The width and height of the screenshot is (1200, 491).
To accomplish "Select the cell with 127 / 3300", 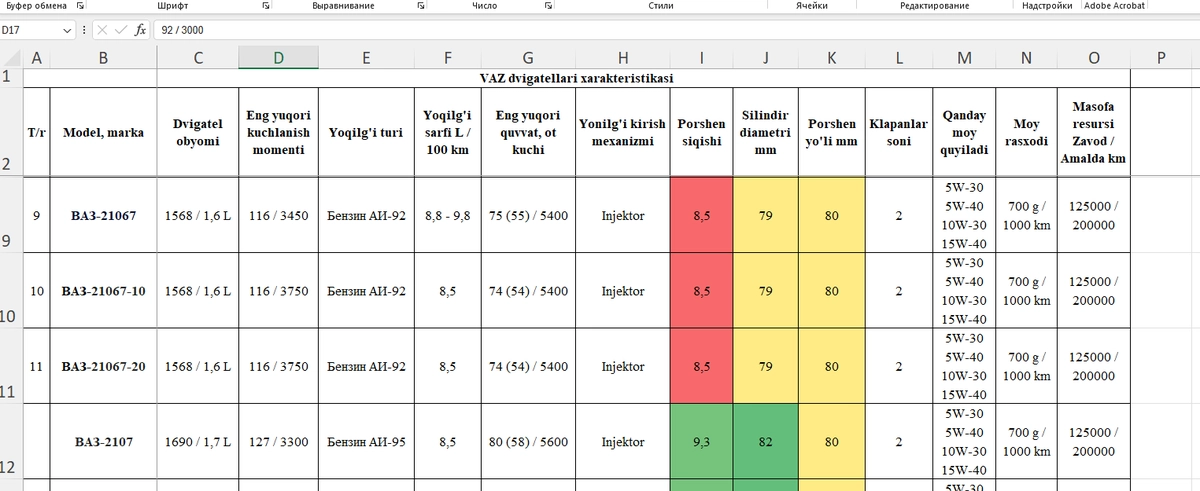I will click(x=279, y=441).
